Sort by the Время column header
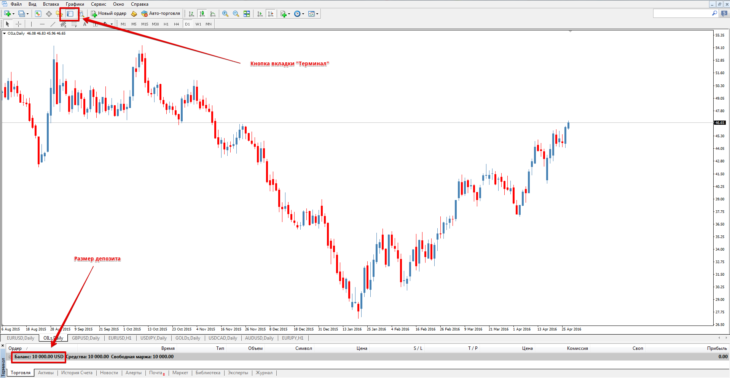 168,348
